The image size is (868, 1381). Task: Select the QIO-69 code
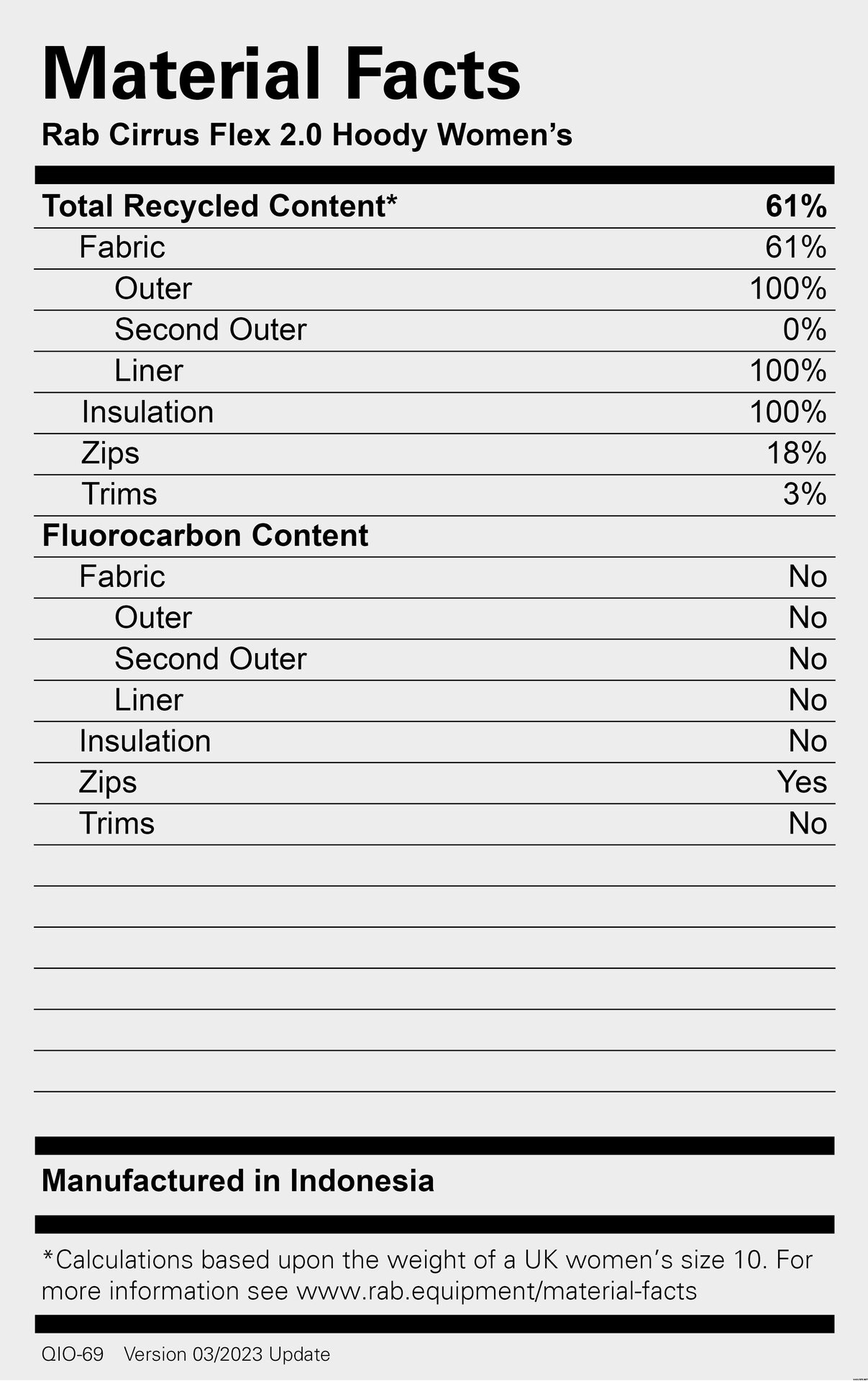72,1354
